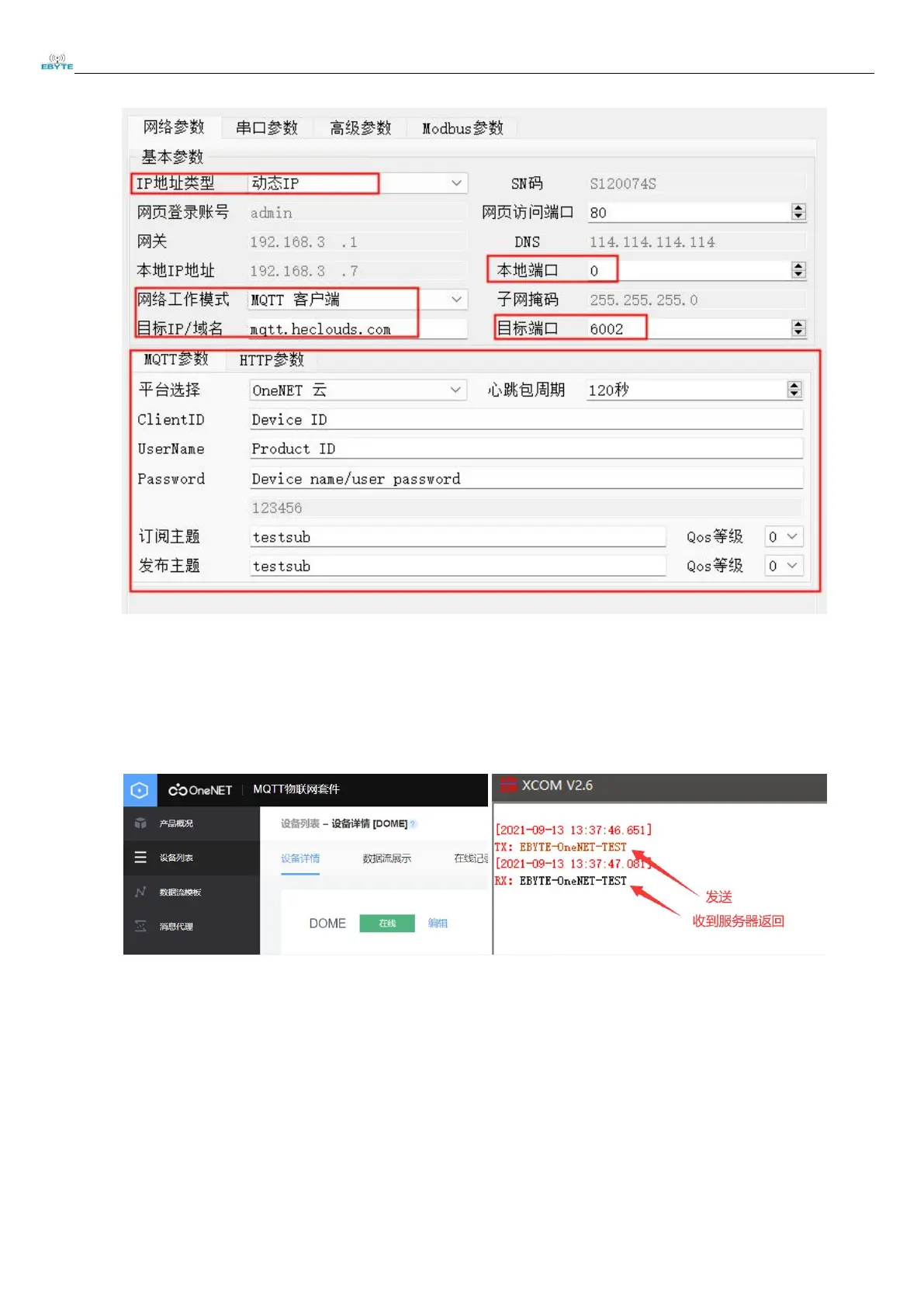This screenshot has height=1307, width=924.
Task: Click the OneNET brand logo
Action: coord(200,790)
